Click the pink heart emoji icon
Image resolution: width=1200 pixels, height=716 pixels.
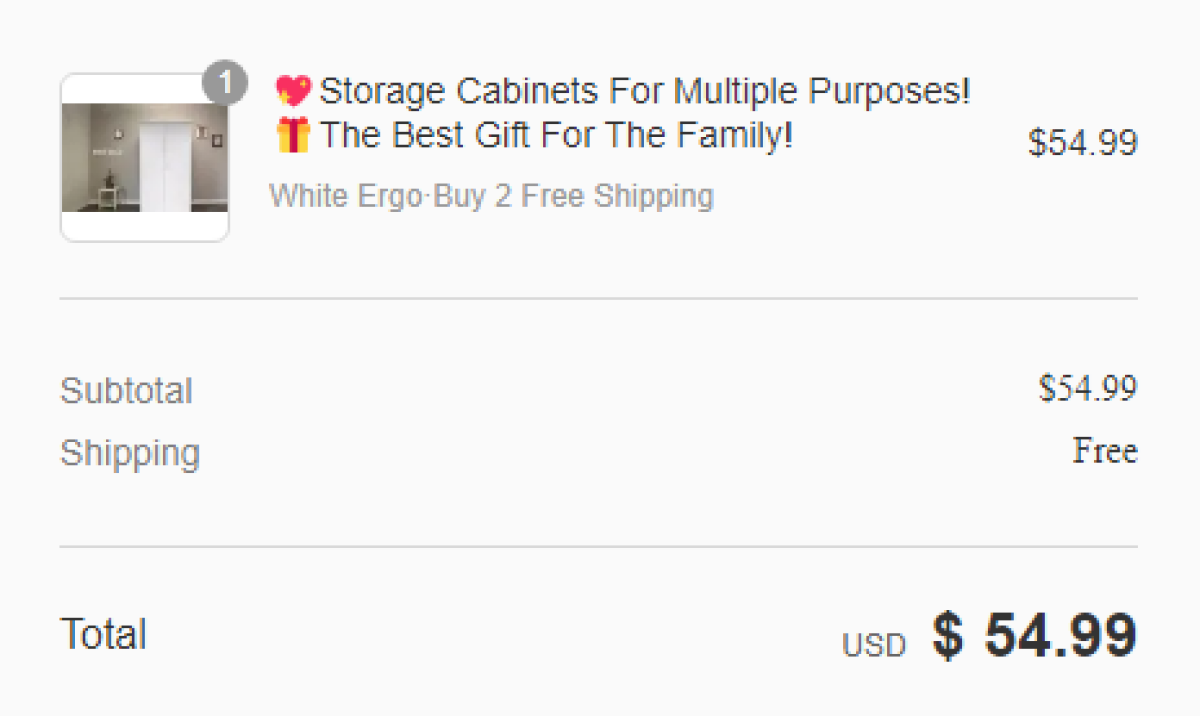293,92
